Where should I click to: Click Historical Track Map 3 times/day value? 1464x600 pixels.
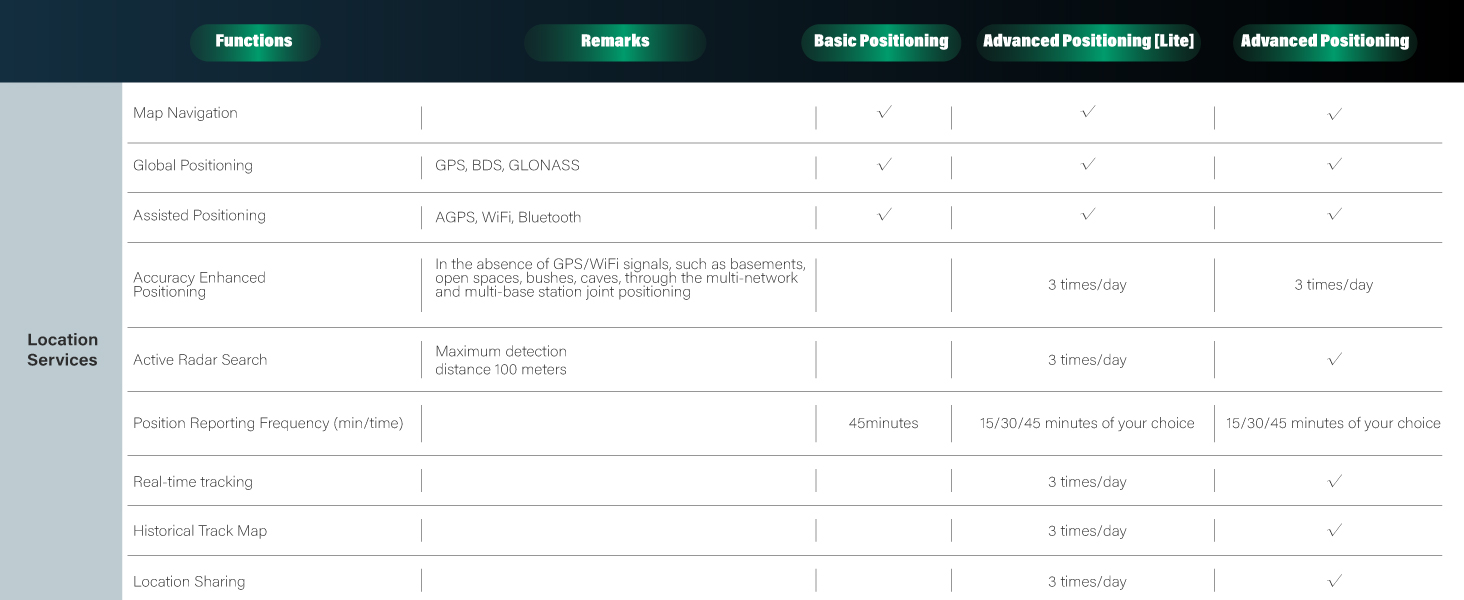1087,531
